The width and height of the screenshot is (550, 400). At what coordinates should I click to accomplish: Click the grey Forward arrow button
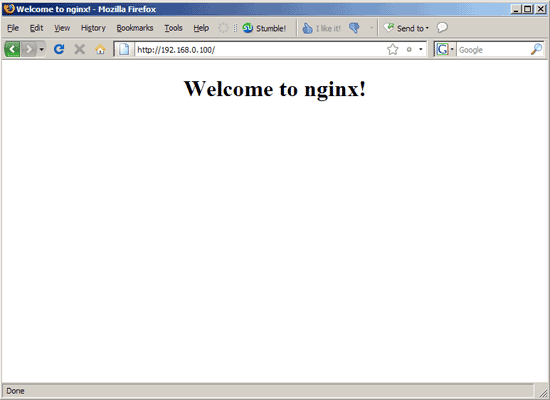(x=29, y=49)
